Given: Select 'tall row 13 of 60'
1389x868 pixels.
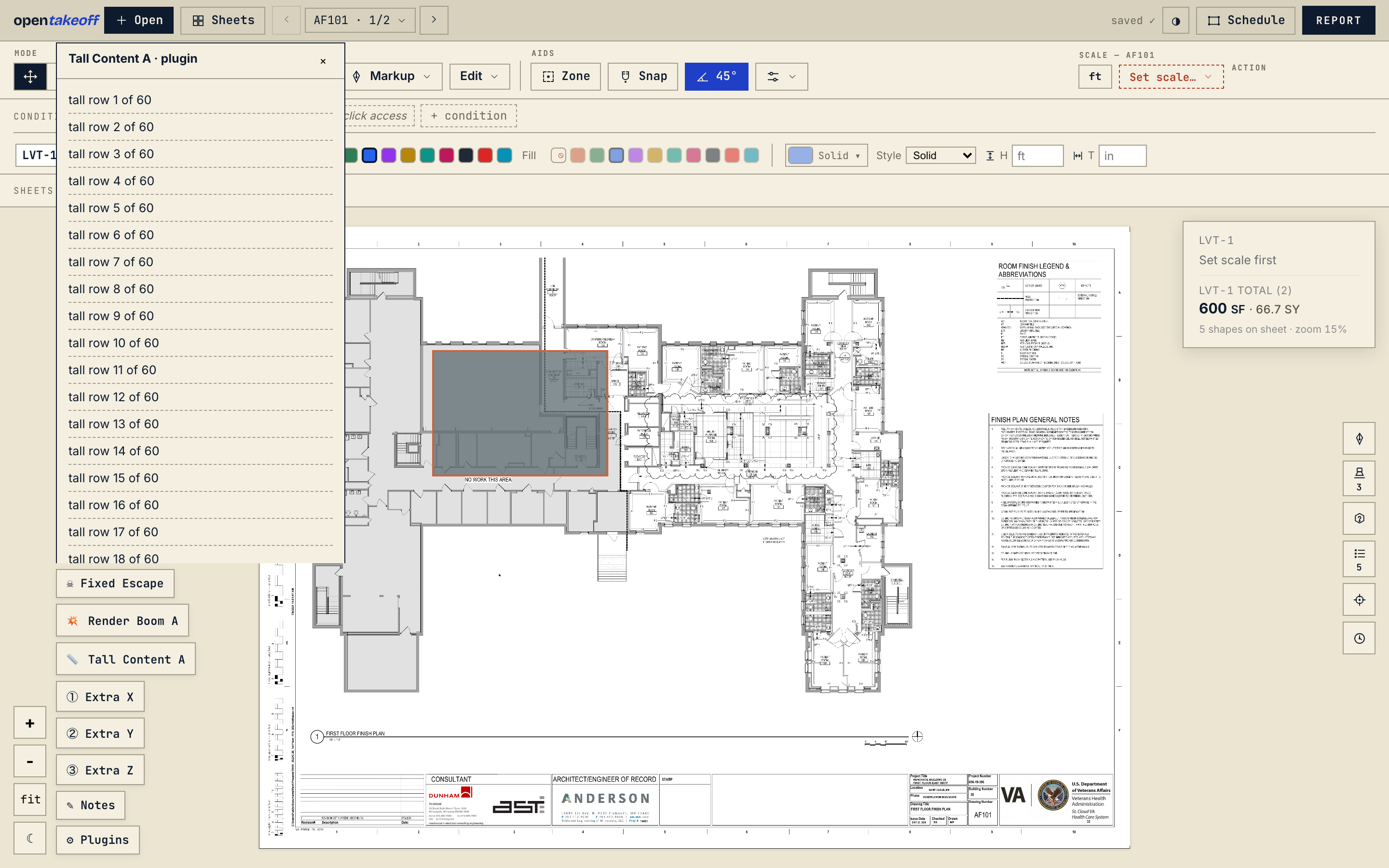Looking at the screenshot, I should (x=200, y=424).
